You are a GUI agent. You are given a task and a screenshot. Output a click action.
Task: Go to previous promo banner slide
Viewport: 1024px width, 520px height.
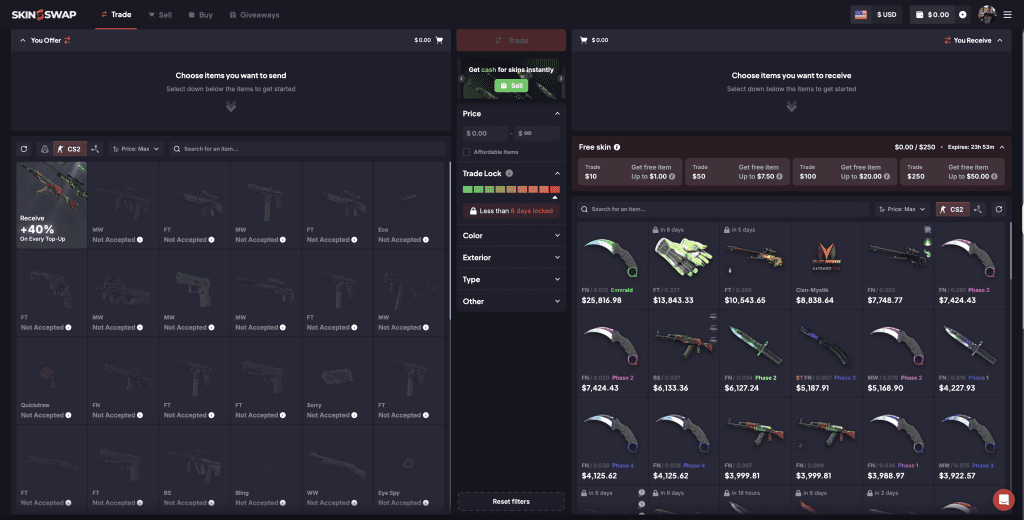tap(462, 78)
